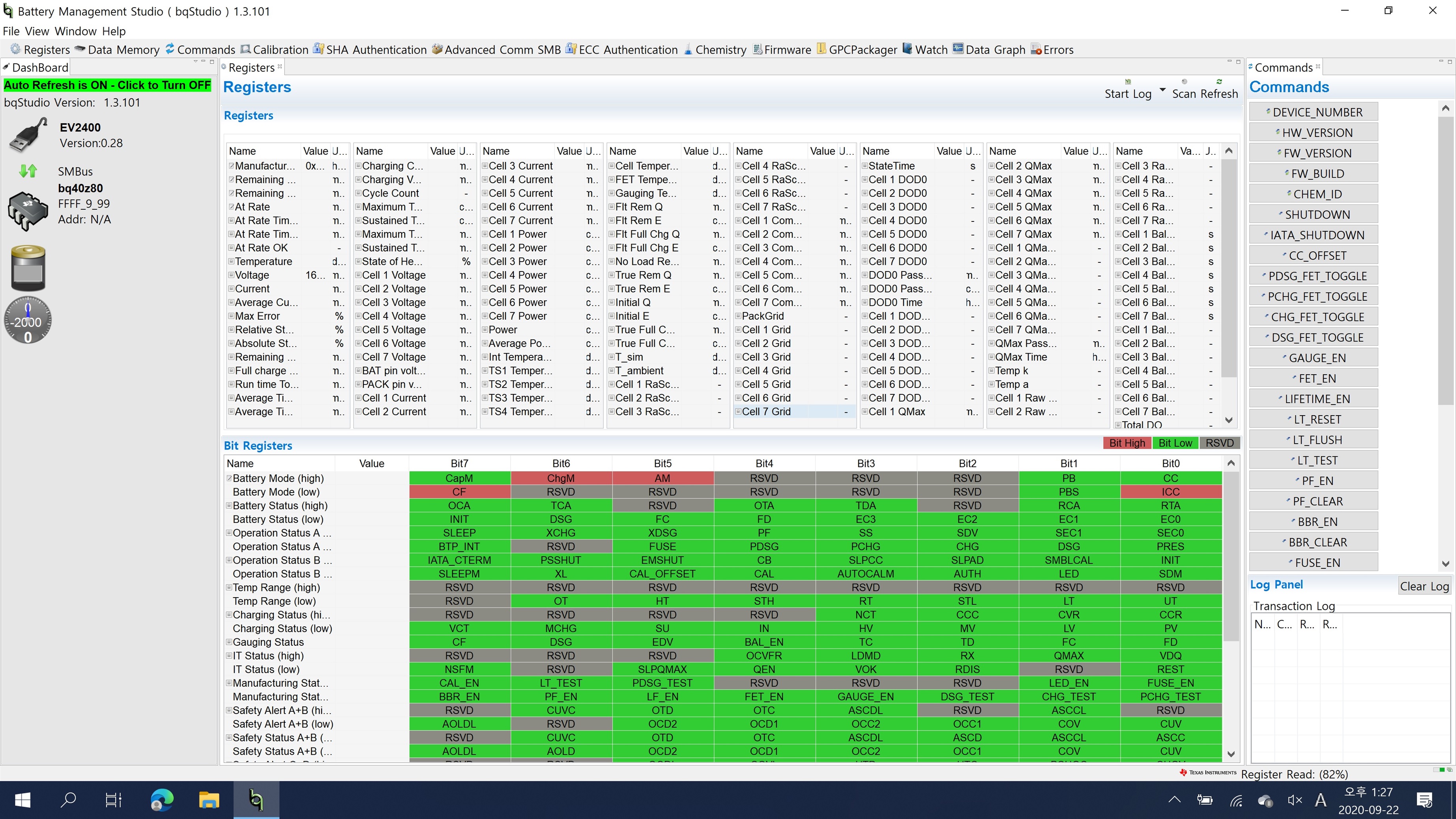Click the Bit High red legend swatch
The width and height of the screenshot is (1456, 819).
click(1127, 442)
